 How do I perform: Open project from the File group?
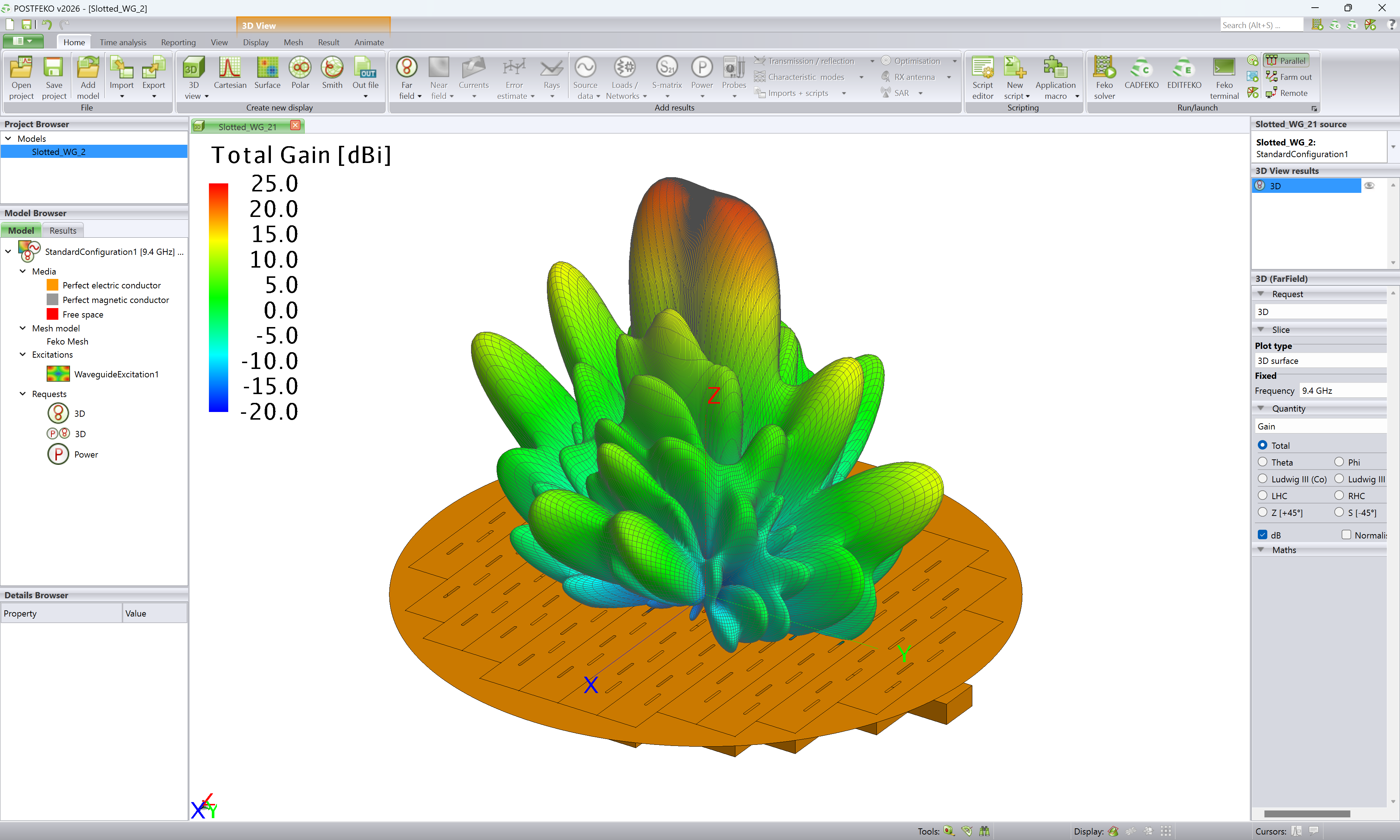point(21,78)
